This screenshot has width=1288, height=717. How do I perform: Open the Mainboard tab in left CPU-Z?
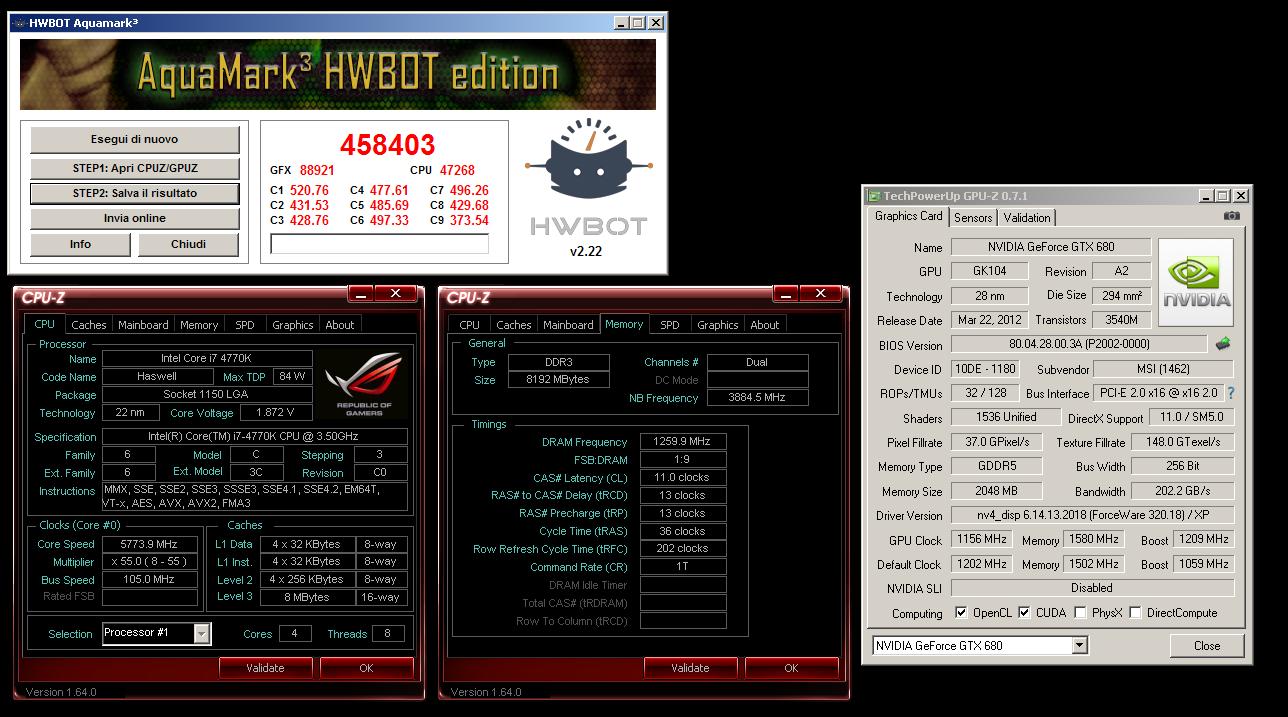pos(143,325)
